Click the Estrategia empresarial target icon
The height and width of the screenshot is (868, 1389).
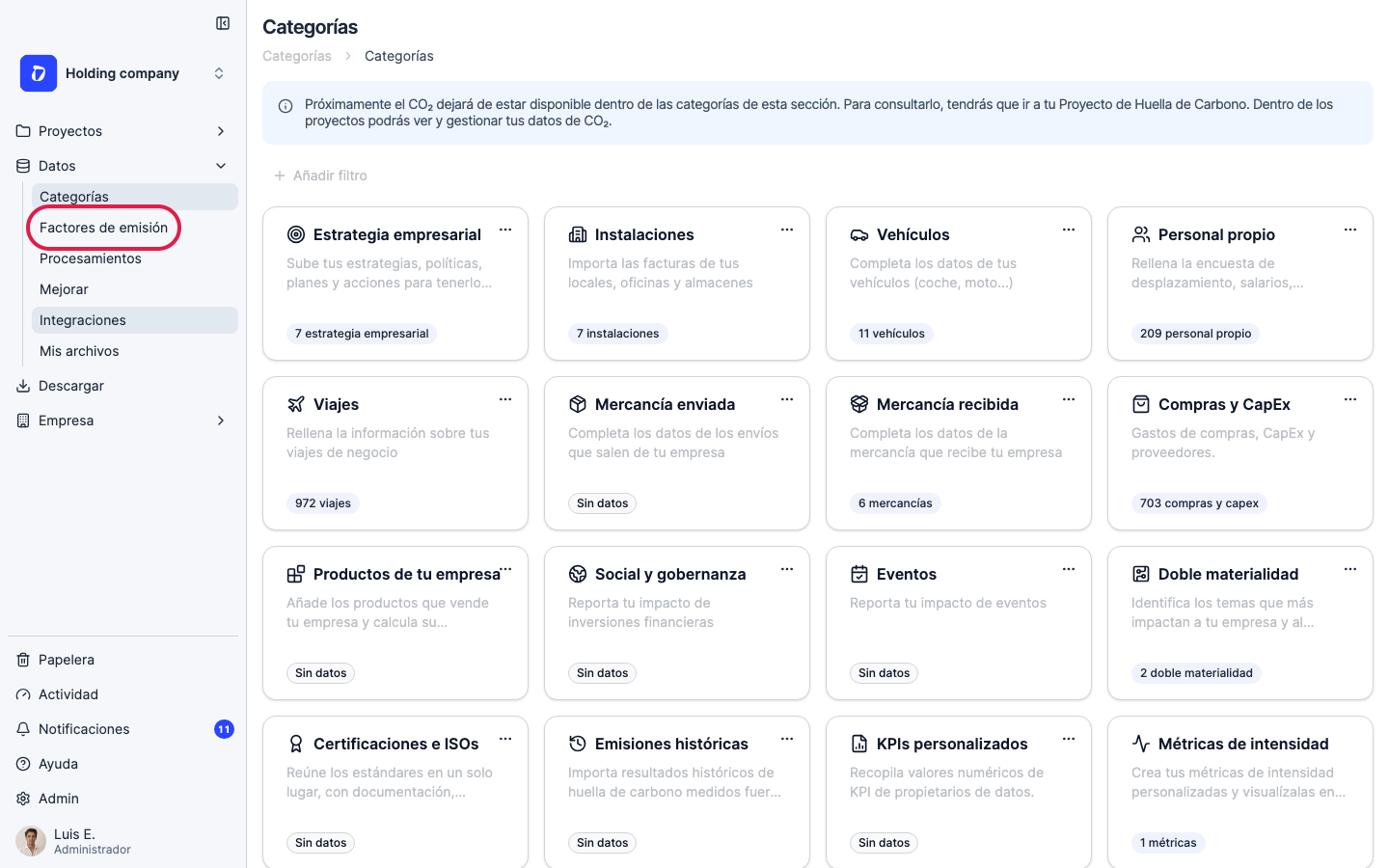coord(296,234)
